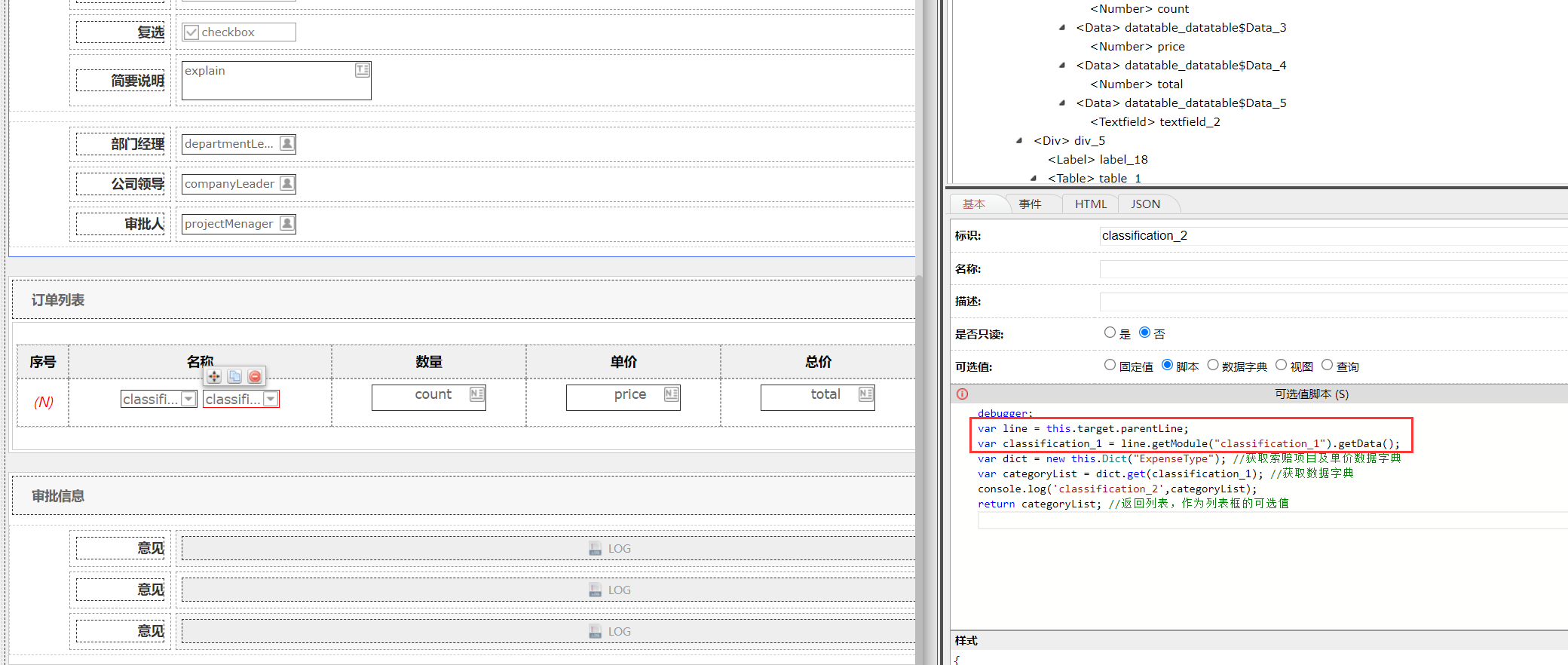Click the return categoryList line in script editor
The image size is (1568, 665).
click(1133, 504)
